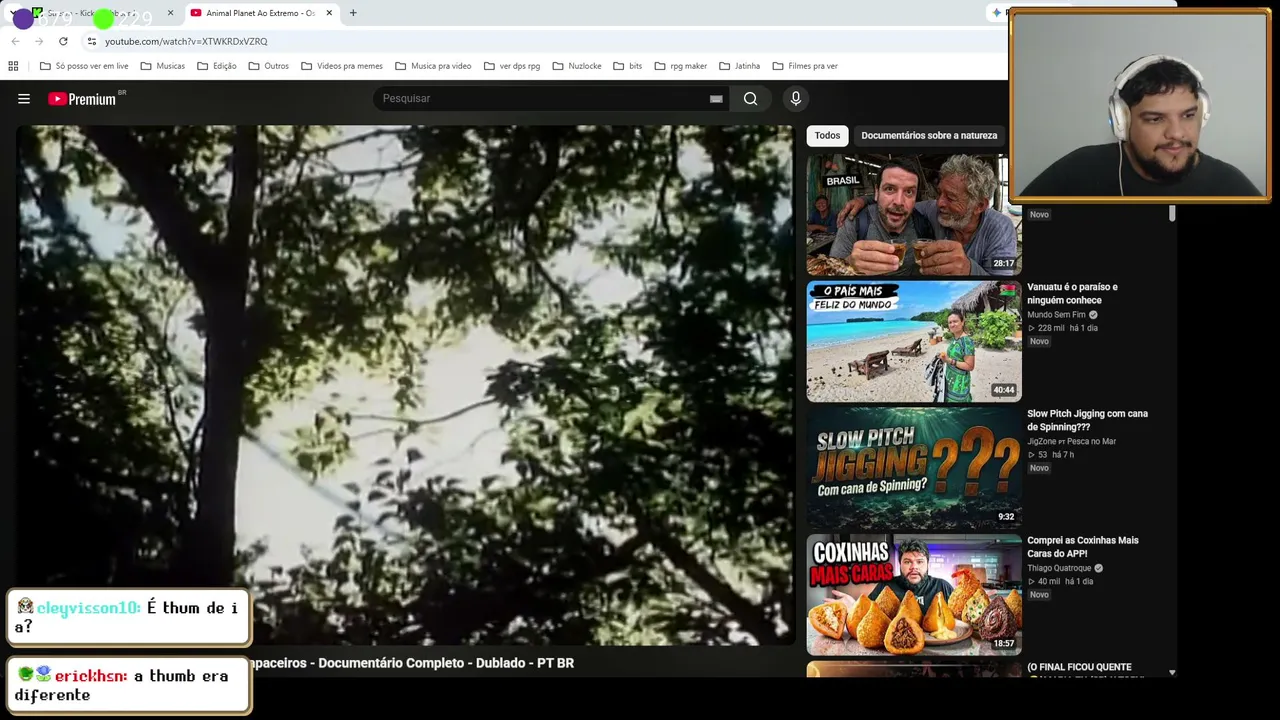Open the 'ver dps rpg' bookmark folder

coord(511,66)
